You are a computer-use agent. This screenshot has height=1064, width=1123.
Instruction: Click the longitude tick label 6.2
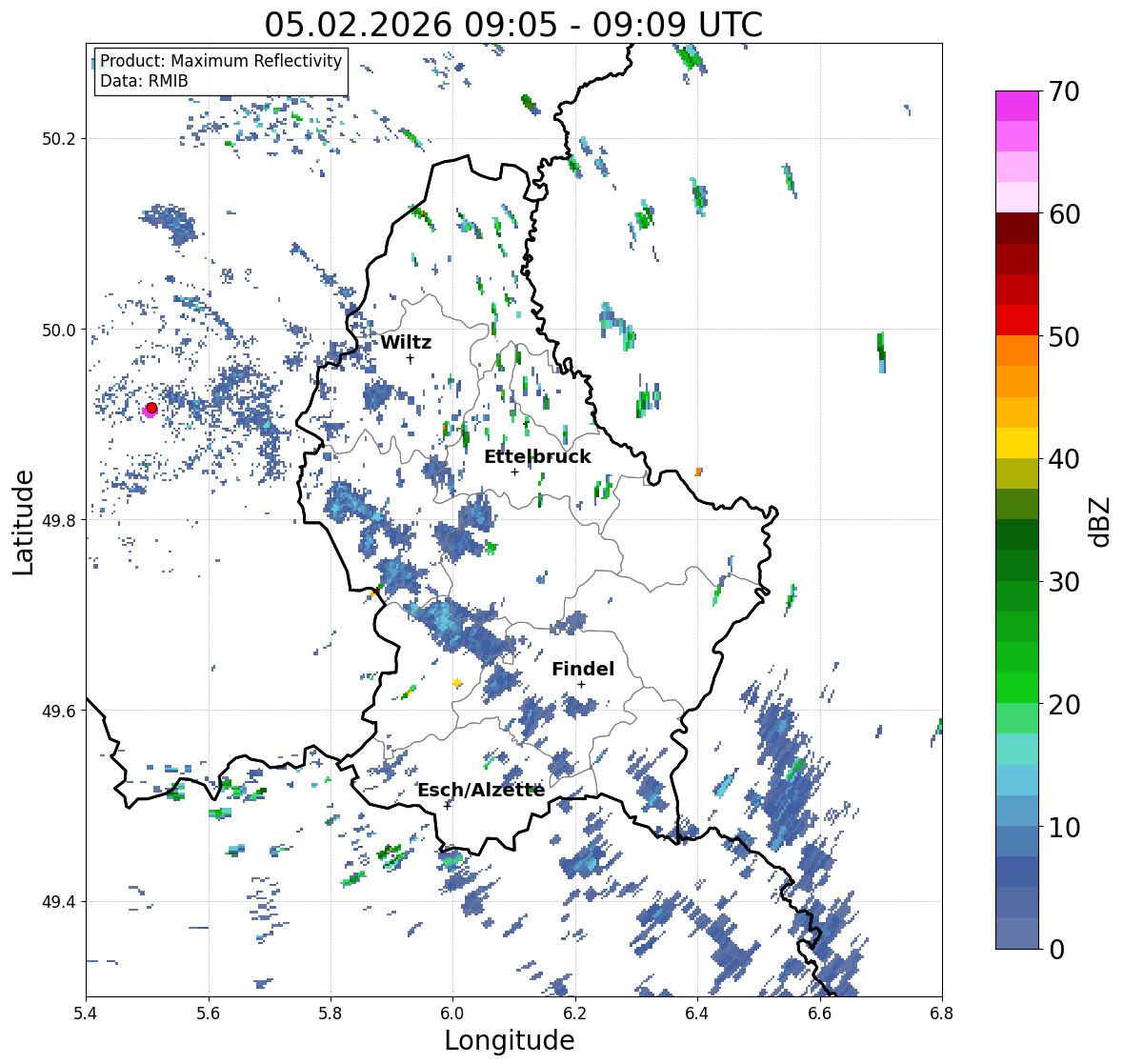pos(575,1013)
